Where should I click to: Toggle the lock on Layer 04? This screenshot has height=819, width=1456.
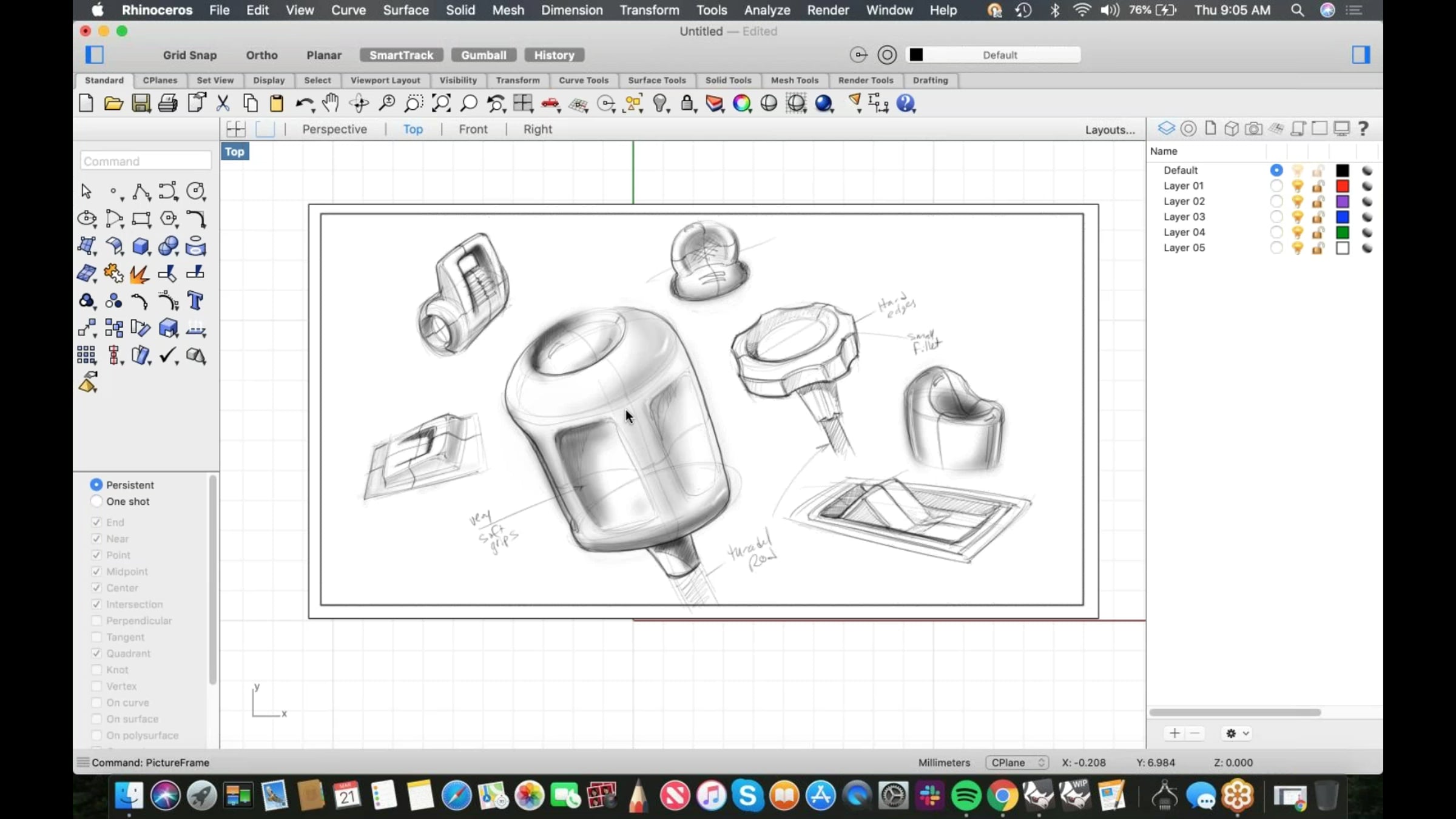(x=1318, y=232)
